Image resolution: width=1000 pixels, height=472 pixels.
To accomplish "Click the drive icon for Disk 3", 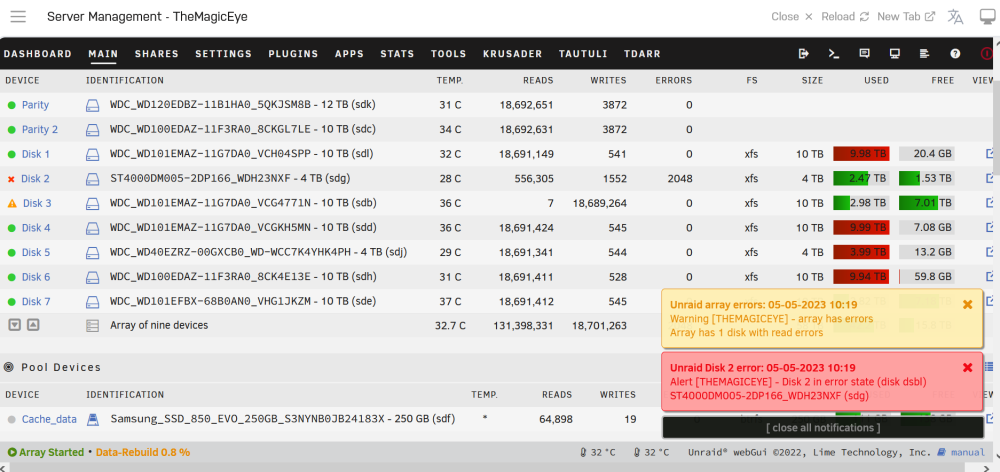I will (x=92, y=203).
